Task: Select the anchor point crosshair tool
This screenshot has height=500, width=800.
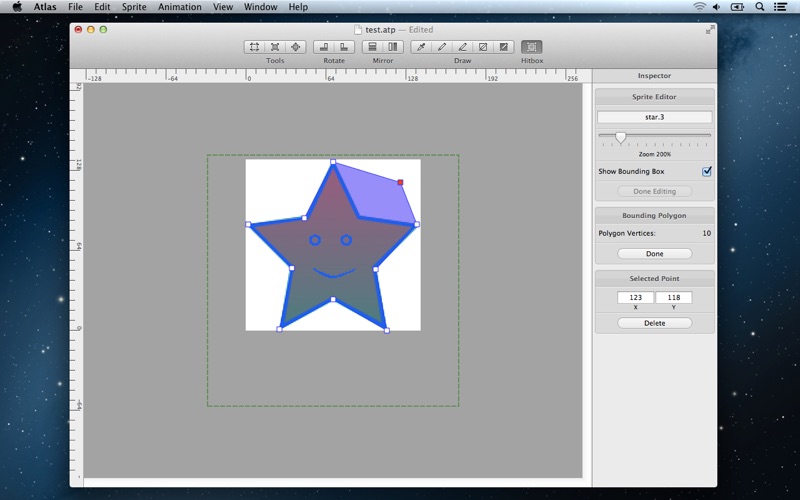Action: pos(295,47)
